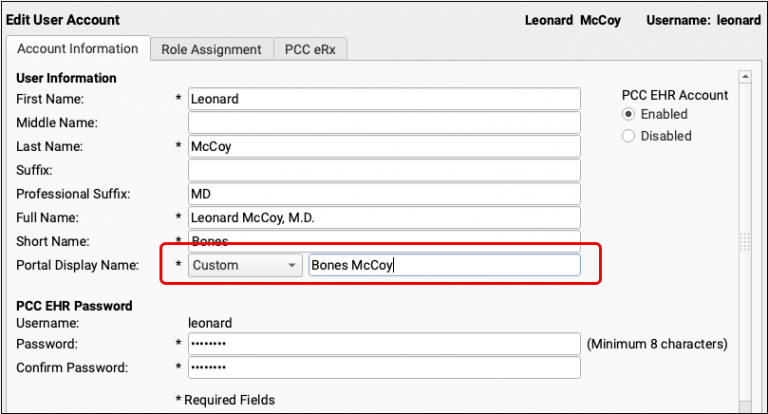Click the custom portal display name field
Viewport: 768px width, 414px height.
(x=443, y=265)
